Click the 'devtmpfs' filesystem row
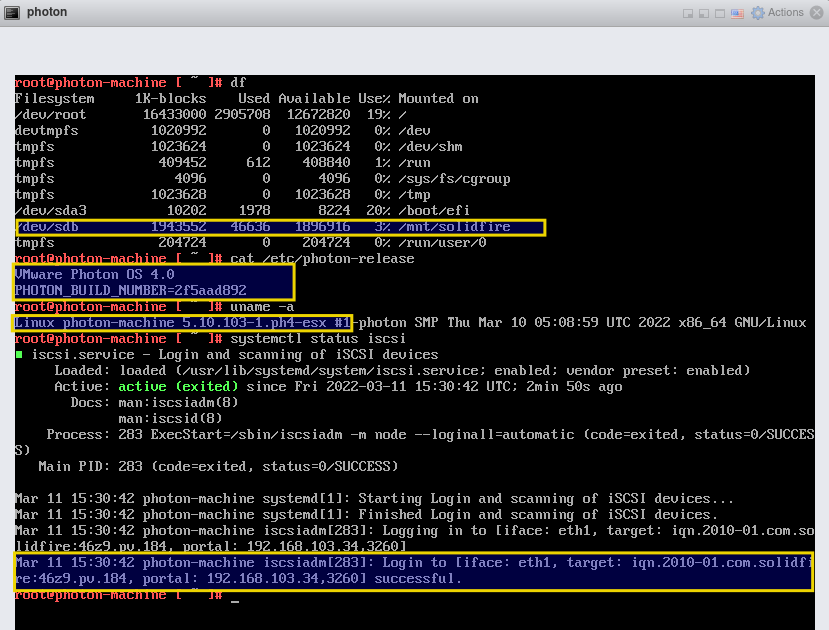 tap(223, 131)
